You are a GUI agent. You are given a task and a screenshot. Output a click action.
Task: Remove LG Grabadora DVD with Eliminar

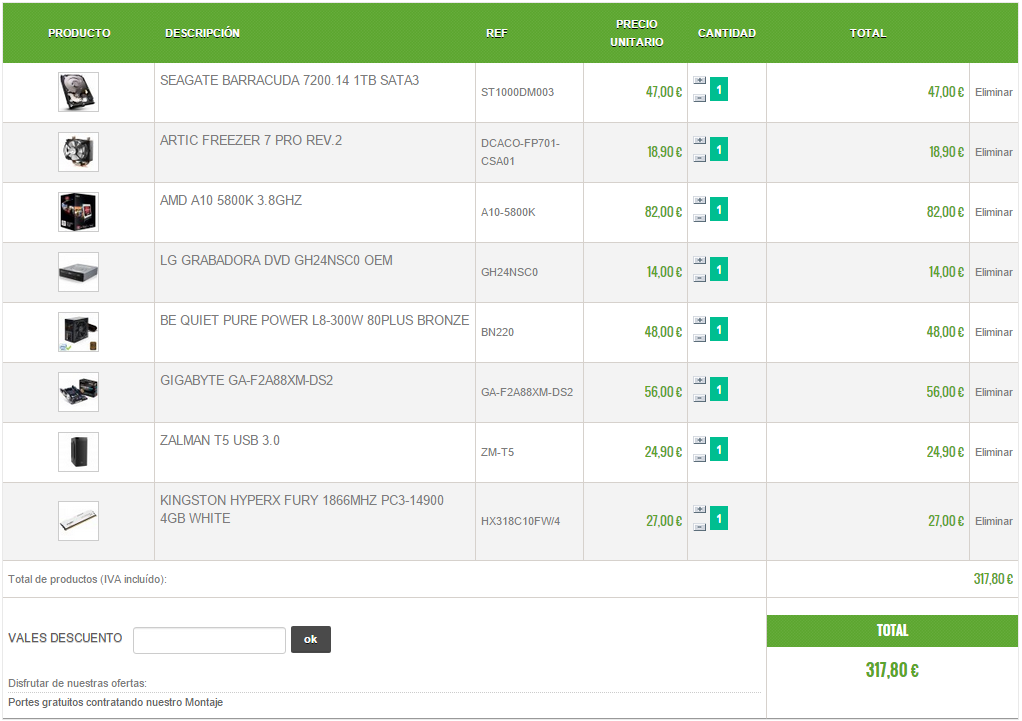click(x=993, y=272)
